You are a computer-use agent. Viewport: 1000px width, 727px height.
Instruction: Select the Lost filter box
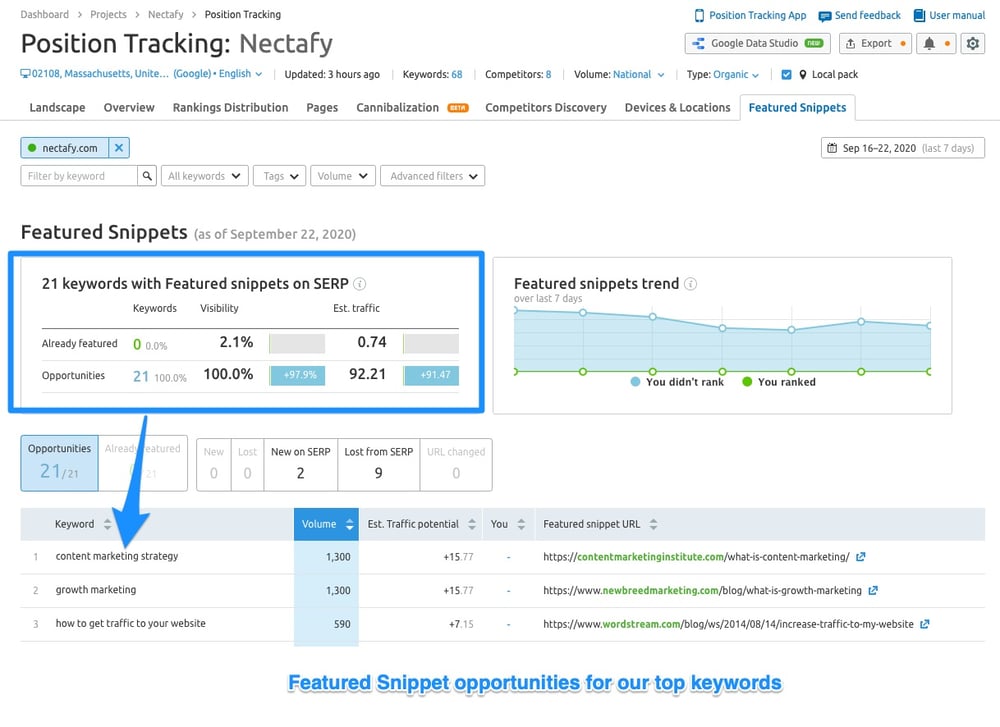pyautogui.click(x=247, y=464)
